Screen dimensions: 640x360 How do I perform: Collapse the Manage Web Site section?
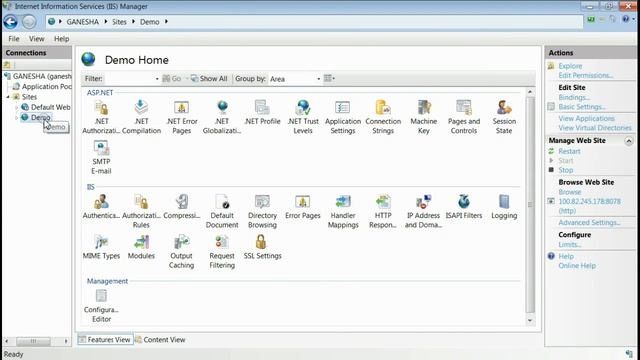pos(629,141)
